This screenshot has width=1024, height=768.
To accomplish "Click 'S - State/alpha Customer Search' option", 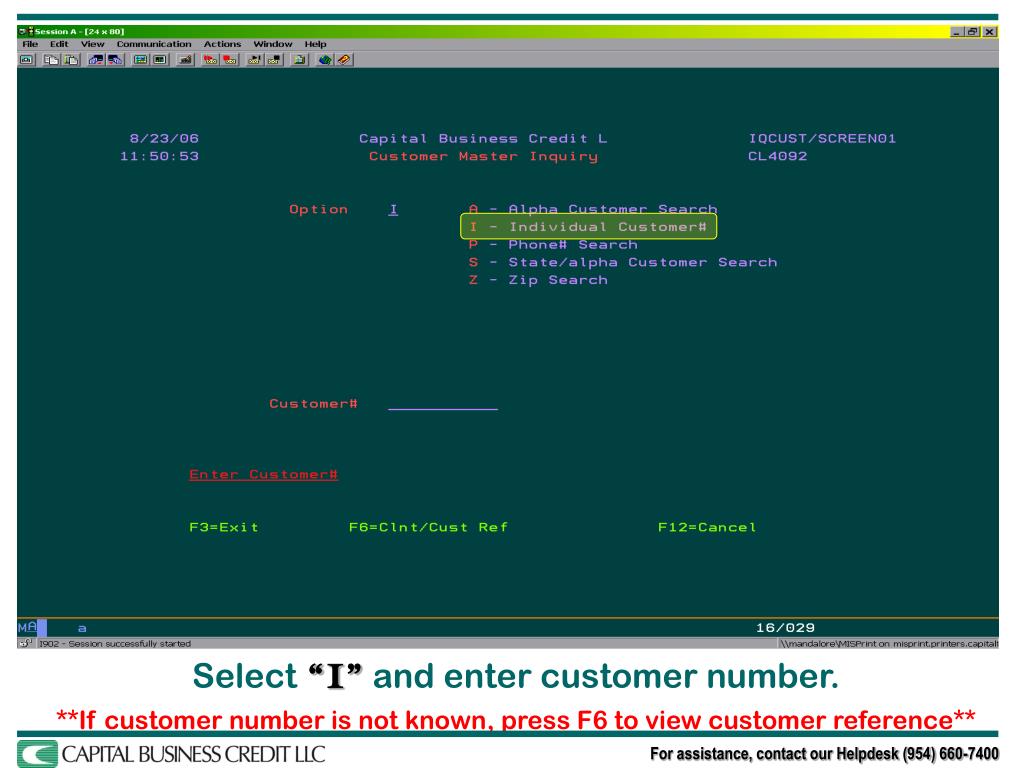I will tap(623, 262).
